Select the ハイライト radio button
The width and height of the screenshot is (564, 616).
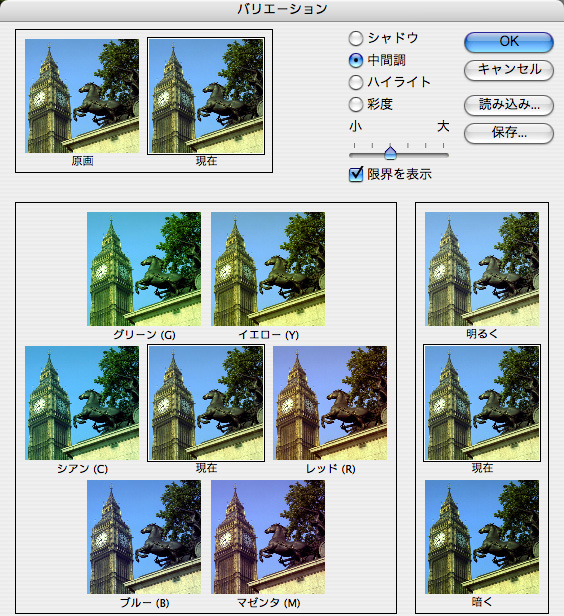(356, 82)
